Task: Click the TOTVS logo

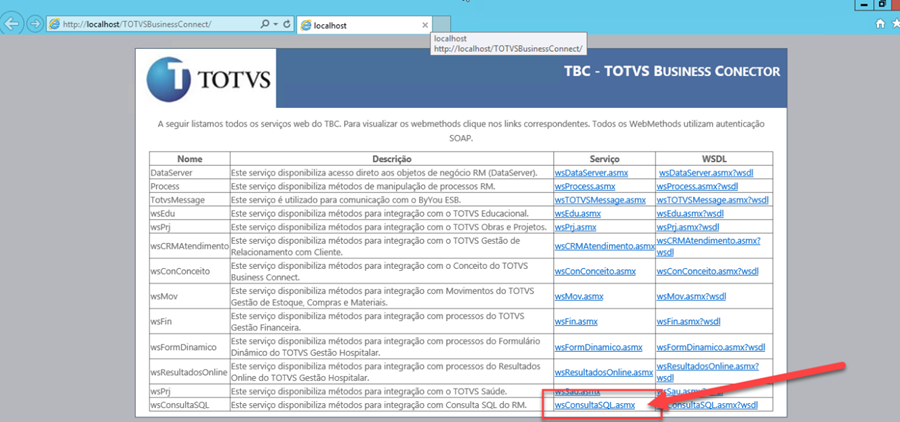Action: [208, 79]
